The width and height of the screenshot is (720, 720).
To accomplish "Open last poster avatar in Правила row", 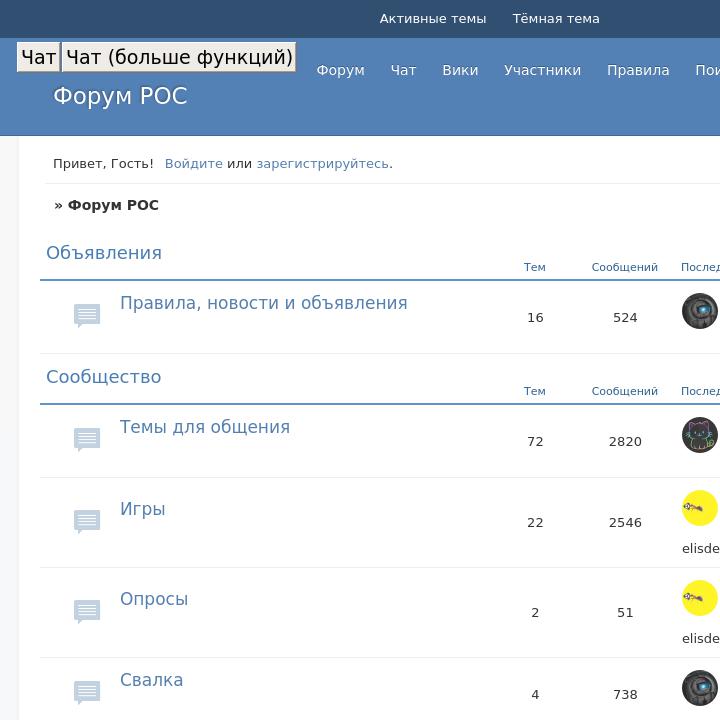I will (x=699, y=311).
